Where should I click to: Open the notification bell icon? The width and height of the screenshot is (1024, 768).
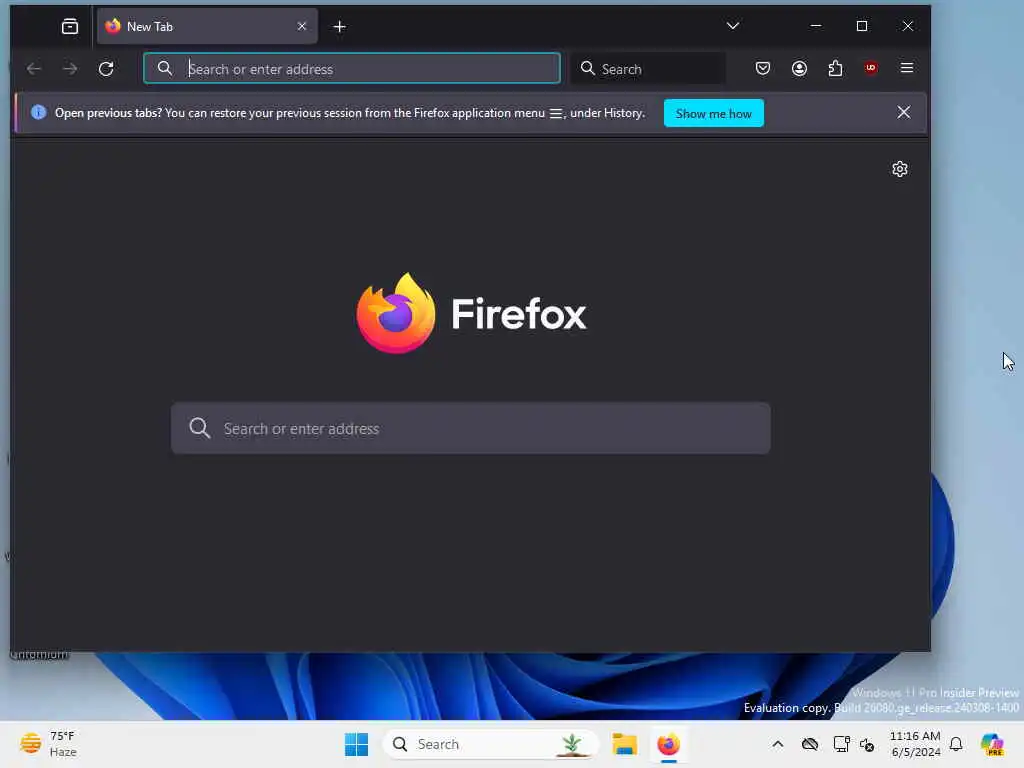(956, 744)
